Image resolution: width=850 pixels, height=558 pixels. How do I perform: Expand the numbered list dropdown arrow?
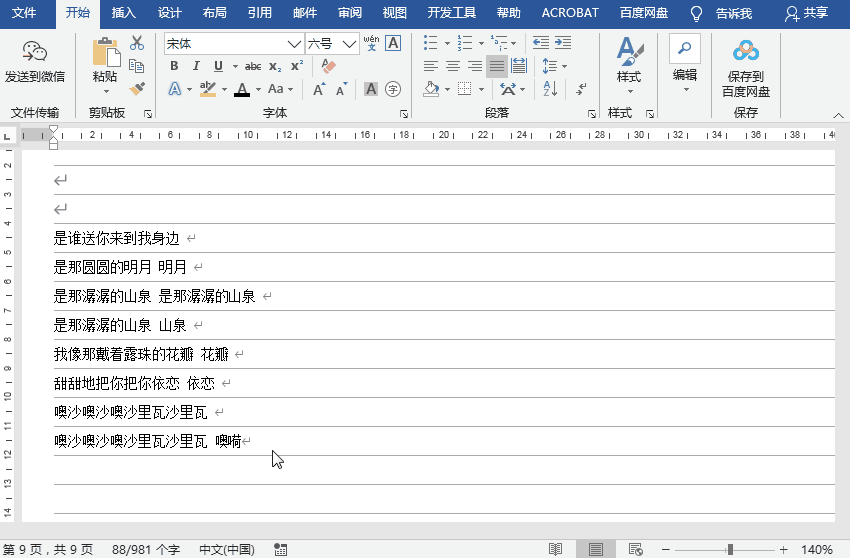point(481,43)
